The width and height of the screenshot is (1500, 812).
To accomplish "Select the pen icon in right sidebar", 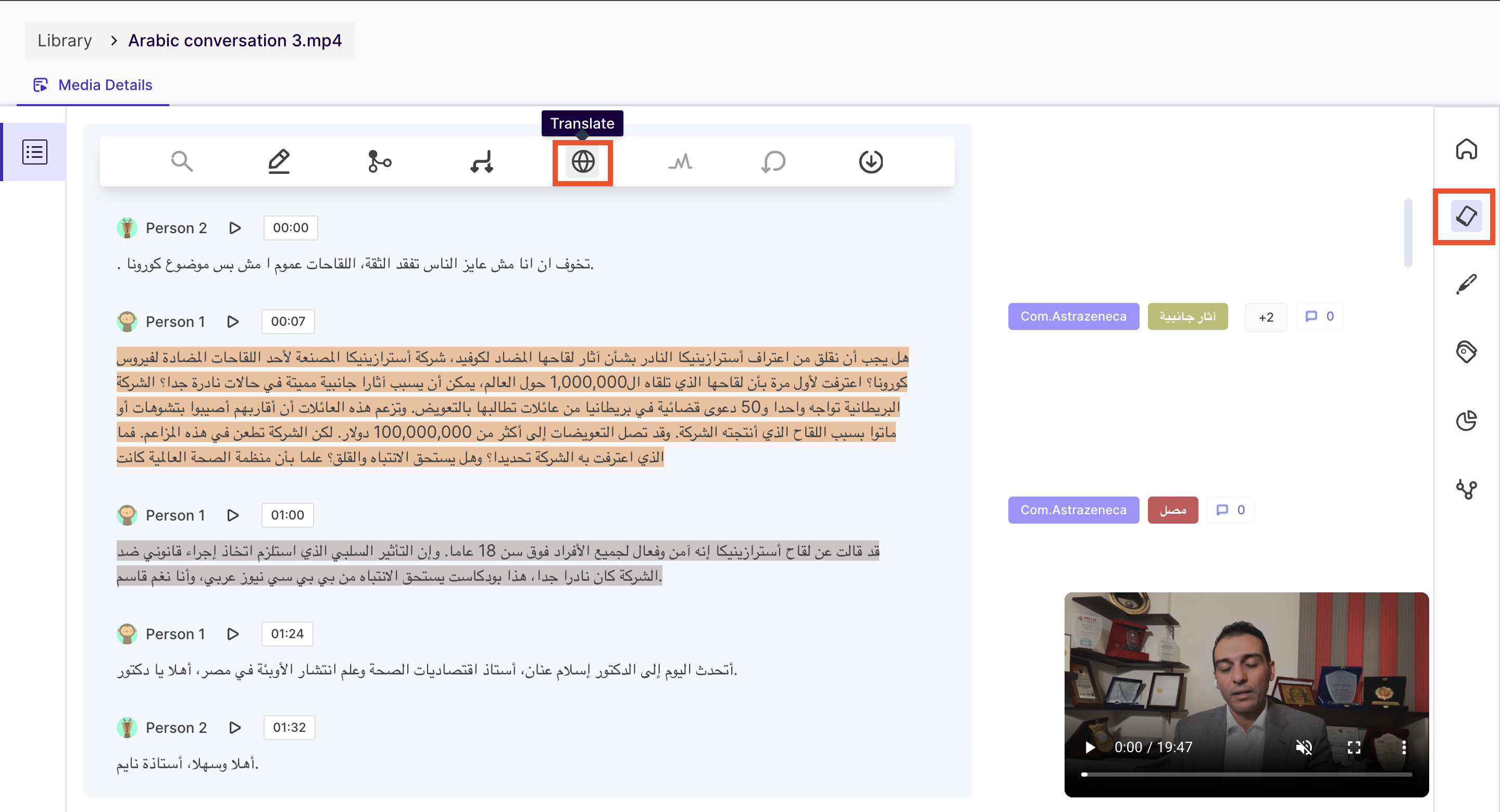I will pyautogui.click(x=1466, y=284).
